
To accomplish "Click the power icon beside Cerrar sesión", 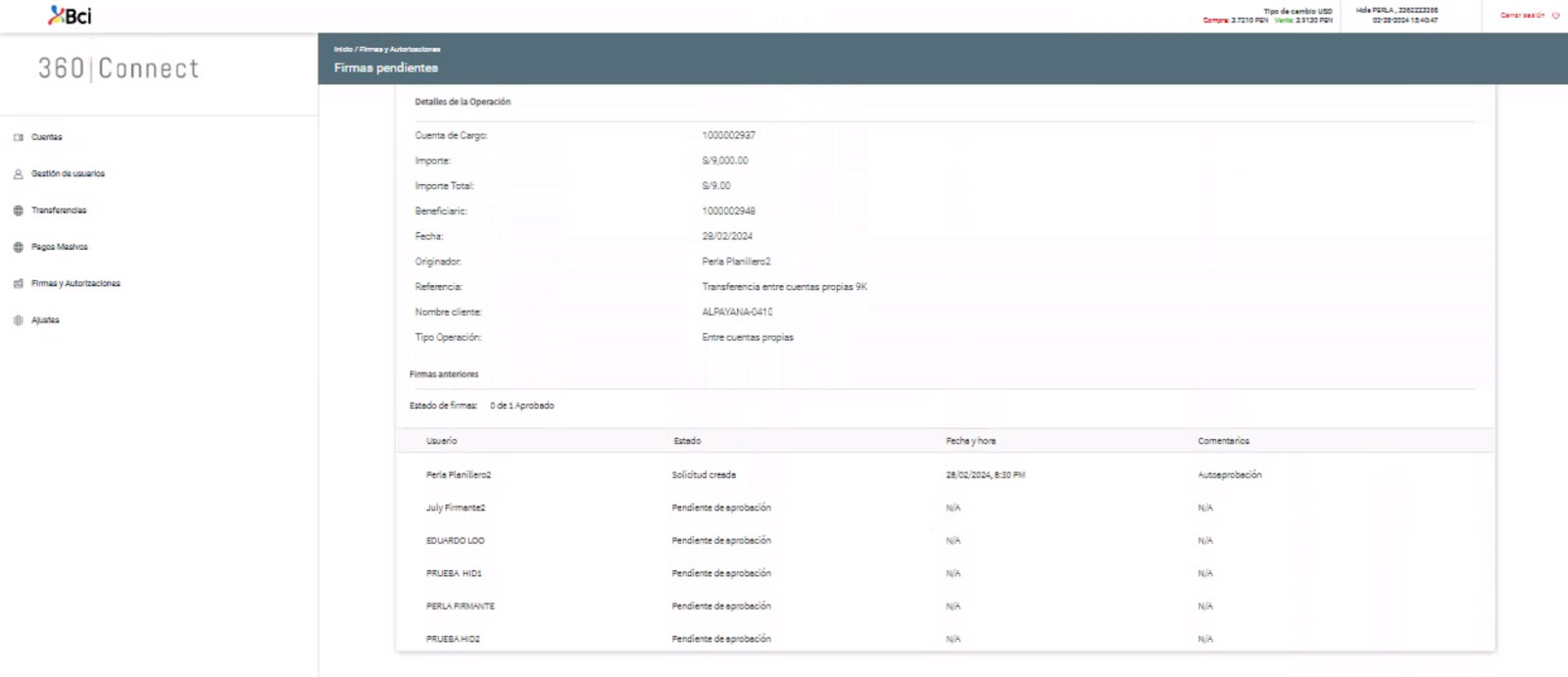I will 1555,16.
